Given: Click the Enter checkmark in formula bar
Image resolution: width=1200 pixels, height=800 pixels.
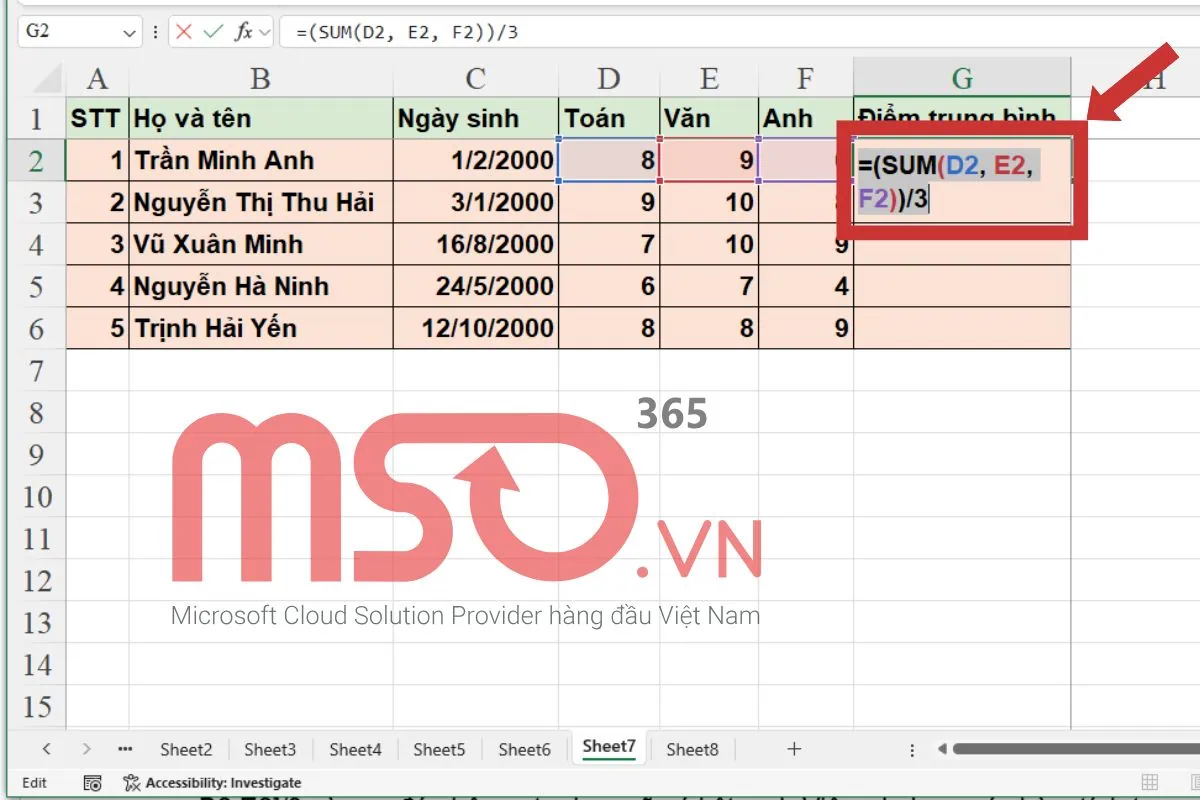Looking at the screenshot, I should [x=212, y=31].
